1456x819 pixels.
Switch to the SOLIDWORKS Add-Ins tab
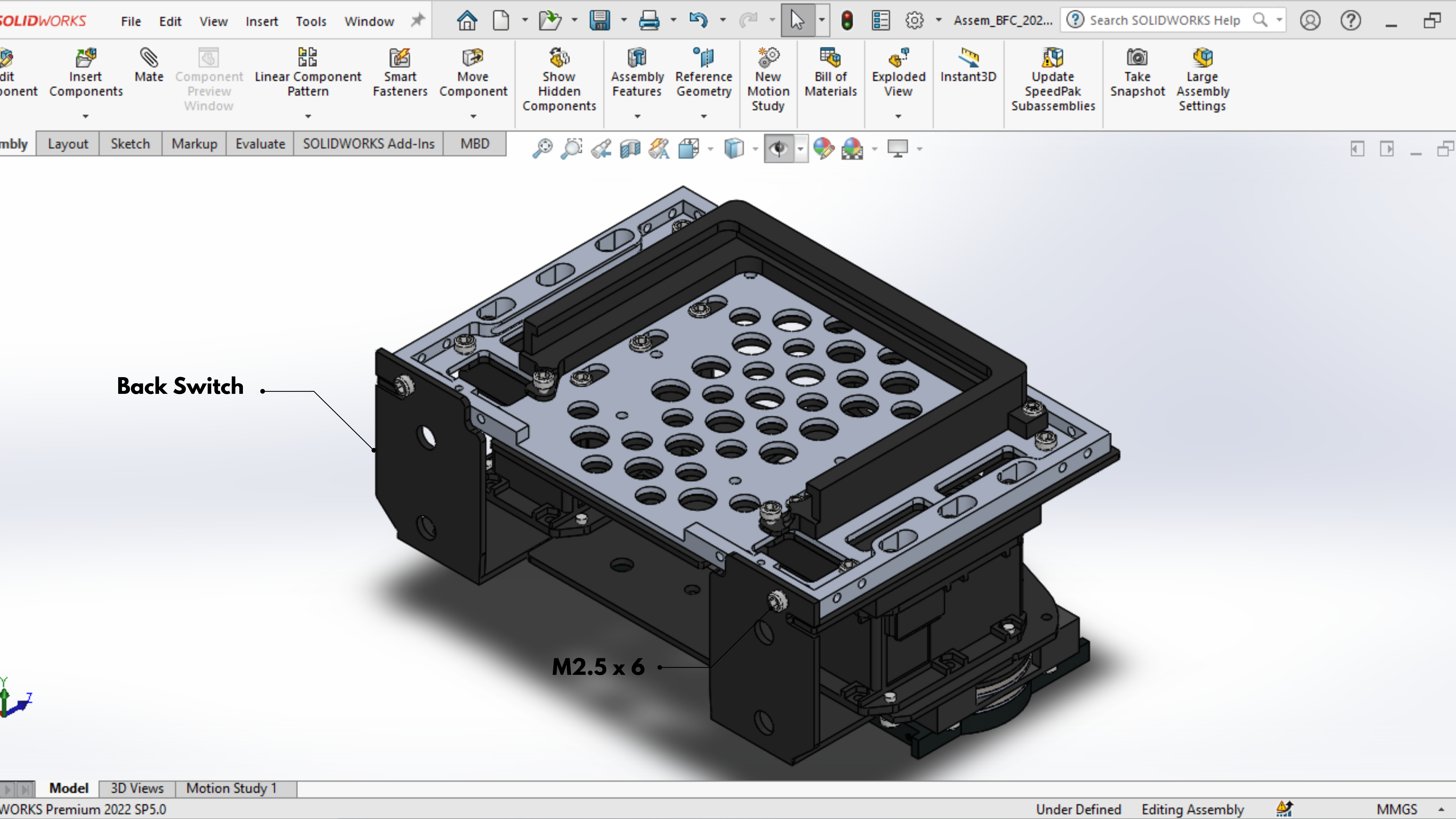[369, 144]
